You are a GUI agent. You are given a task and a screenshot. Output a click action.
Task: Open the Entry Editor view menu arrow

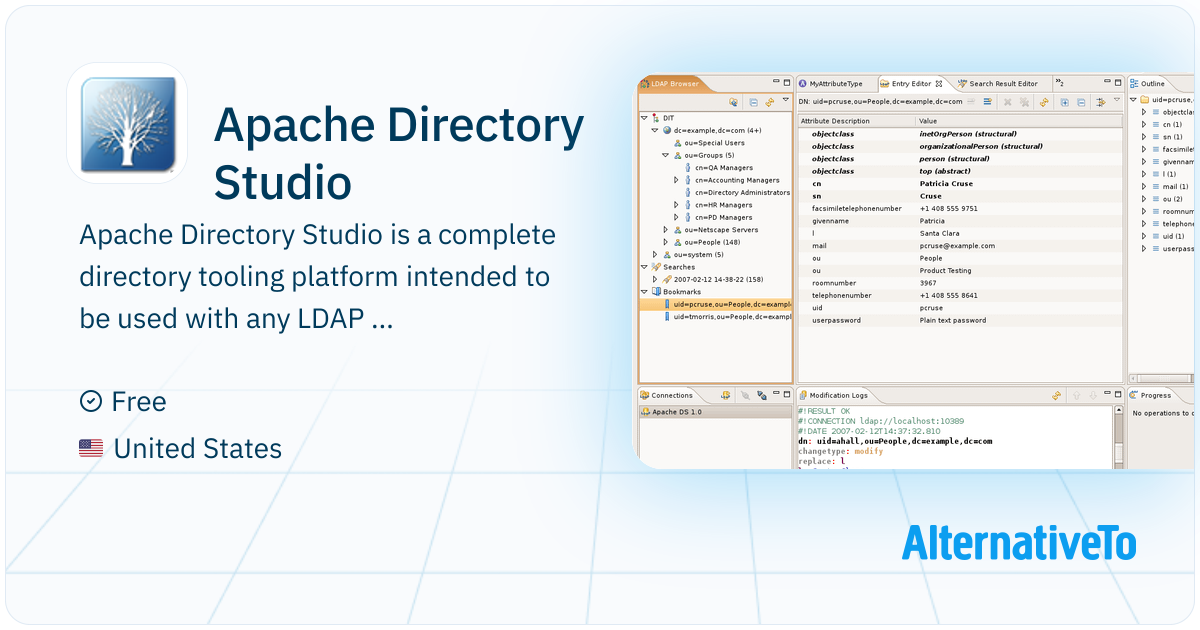pyautogui.click(x=1117, y=99)
